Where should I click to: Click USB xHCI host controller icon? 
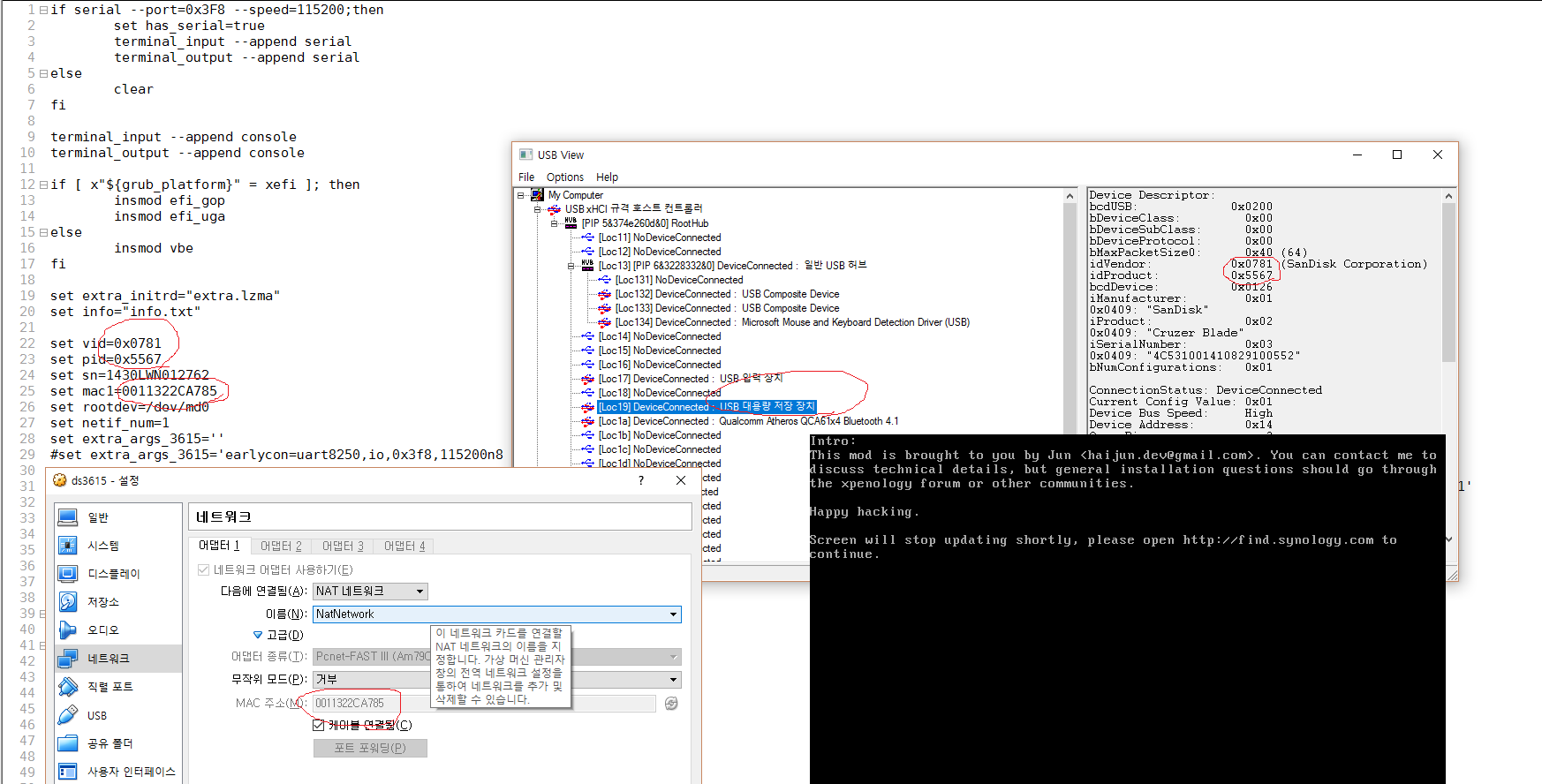click(554, 209)
